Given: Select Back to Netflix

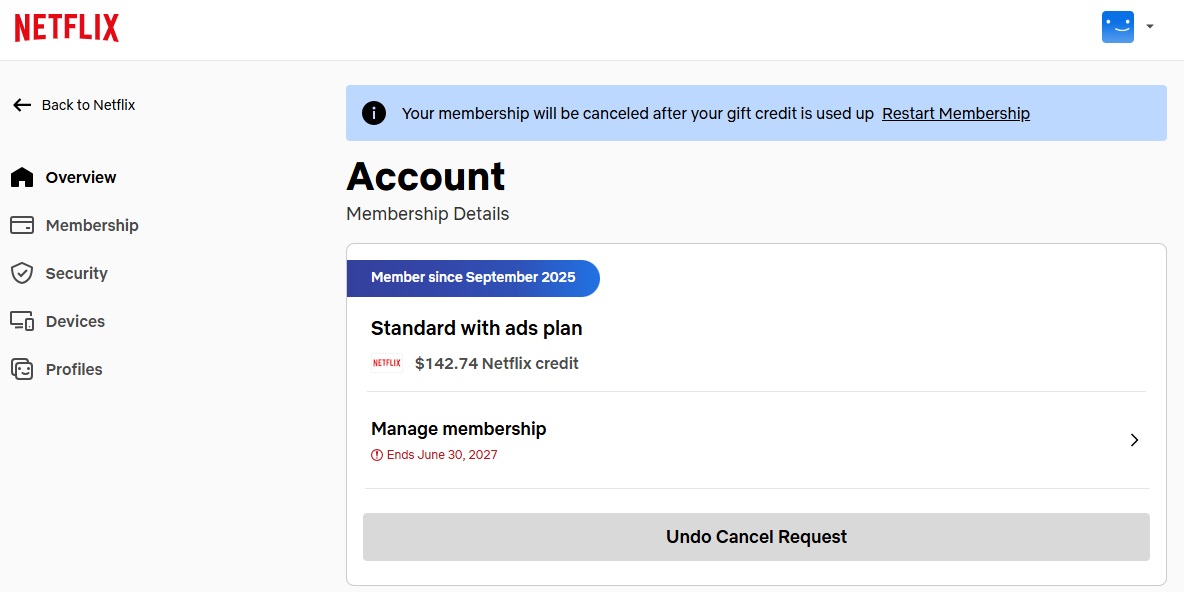Looking at the screenshot, I should pyautogui.click(x=90, y=104).
